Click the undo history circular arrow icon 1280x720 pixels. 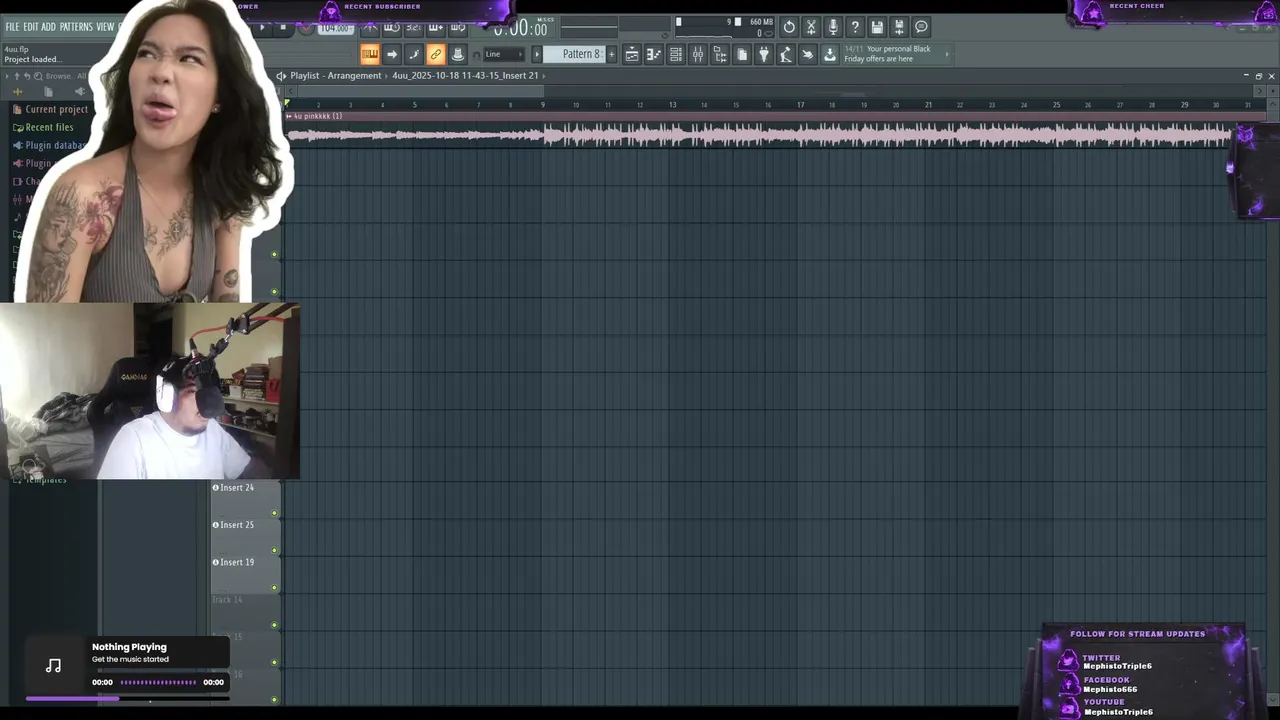click(x=789, y=27)
